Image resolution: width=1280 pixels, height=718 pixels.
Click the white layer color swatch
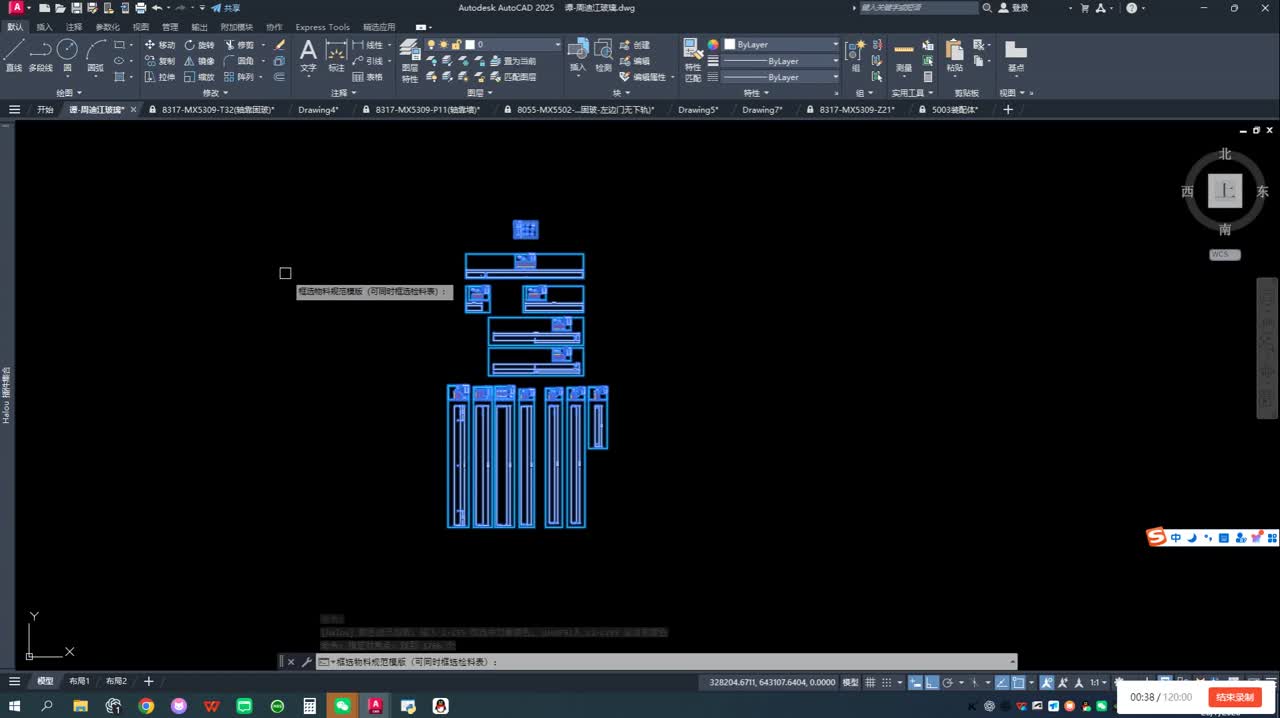point(468,45)
